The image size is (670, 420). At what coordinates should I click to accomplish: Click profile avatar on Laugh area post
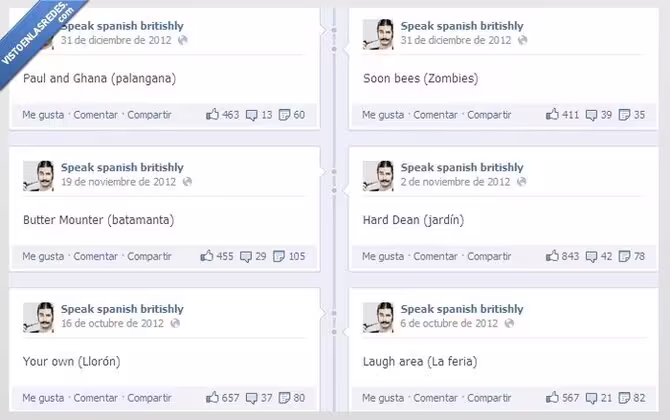point(378,317)
